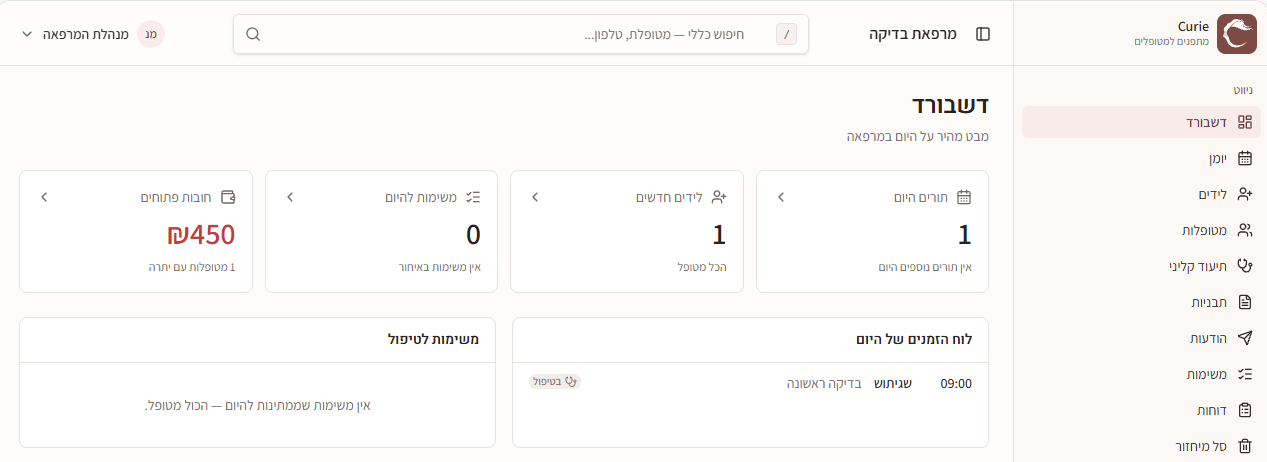
Task: Open the מטופלות people icon
Action: coord(1245,230)
